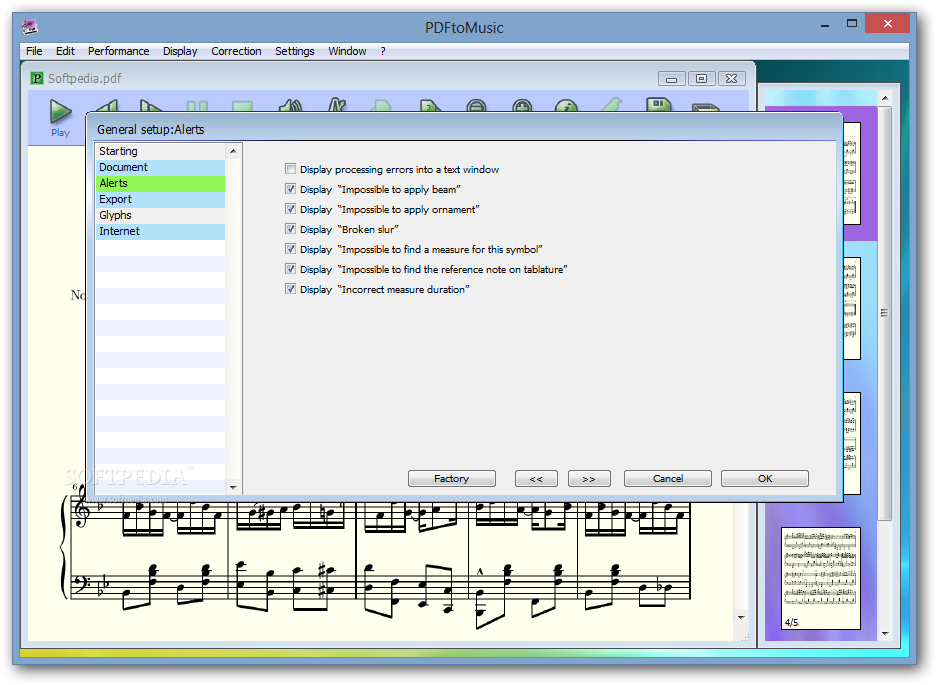Restore the Softpedia.pdf document window
The width and height of the screenshot is (937, 685).
pyautogui.click(x=702, y=78)
